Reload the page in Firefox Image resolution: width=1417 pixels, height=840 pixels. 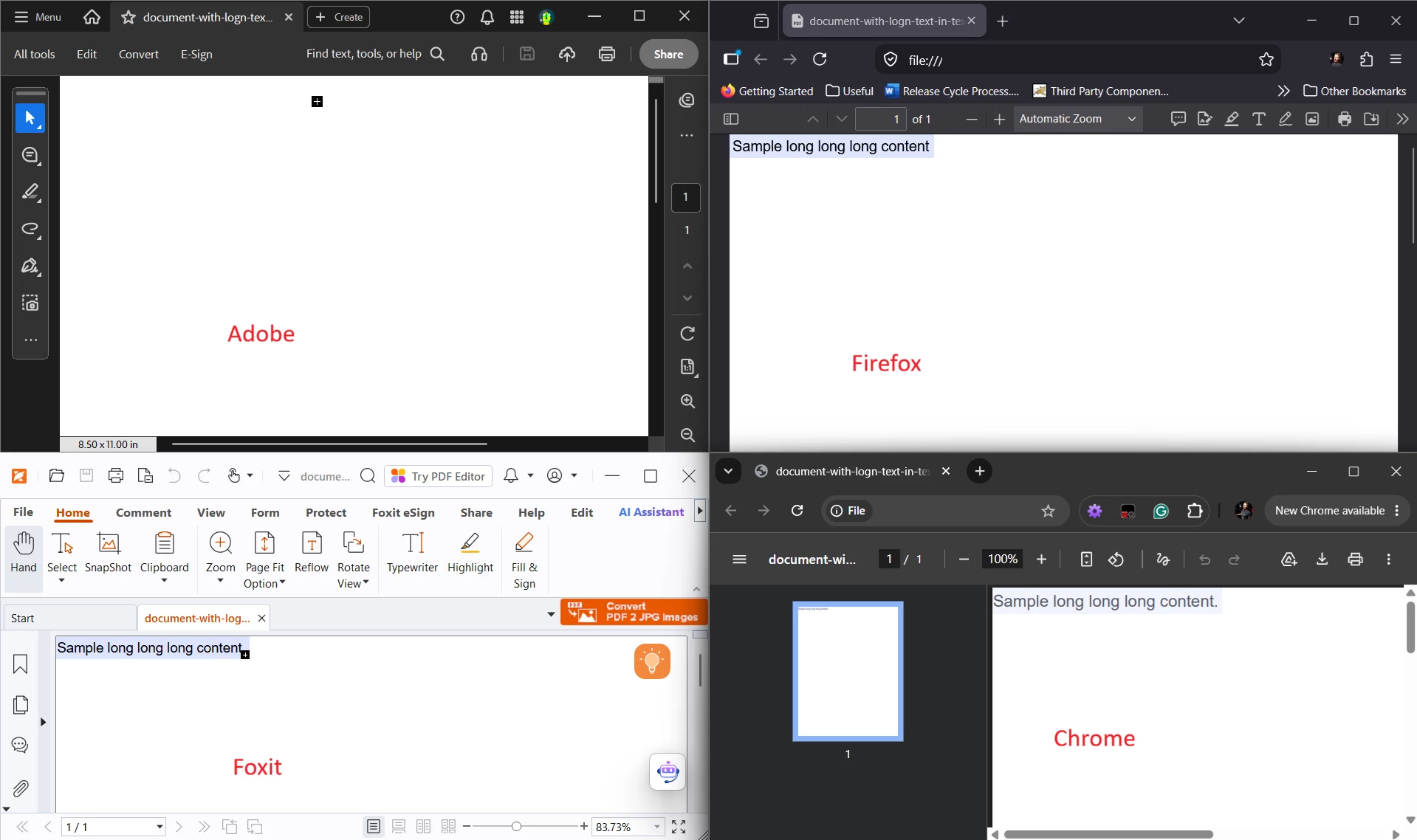point(820,59)
